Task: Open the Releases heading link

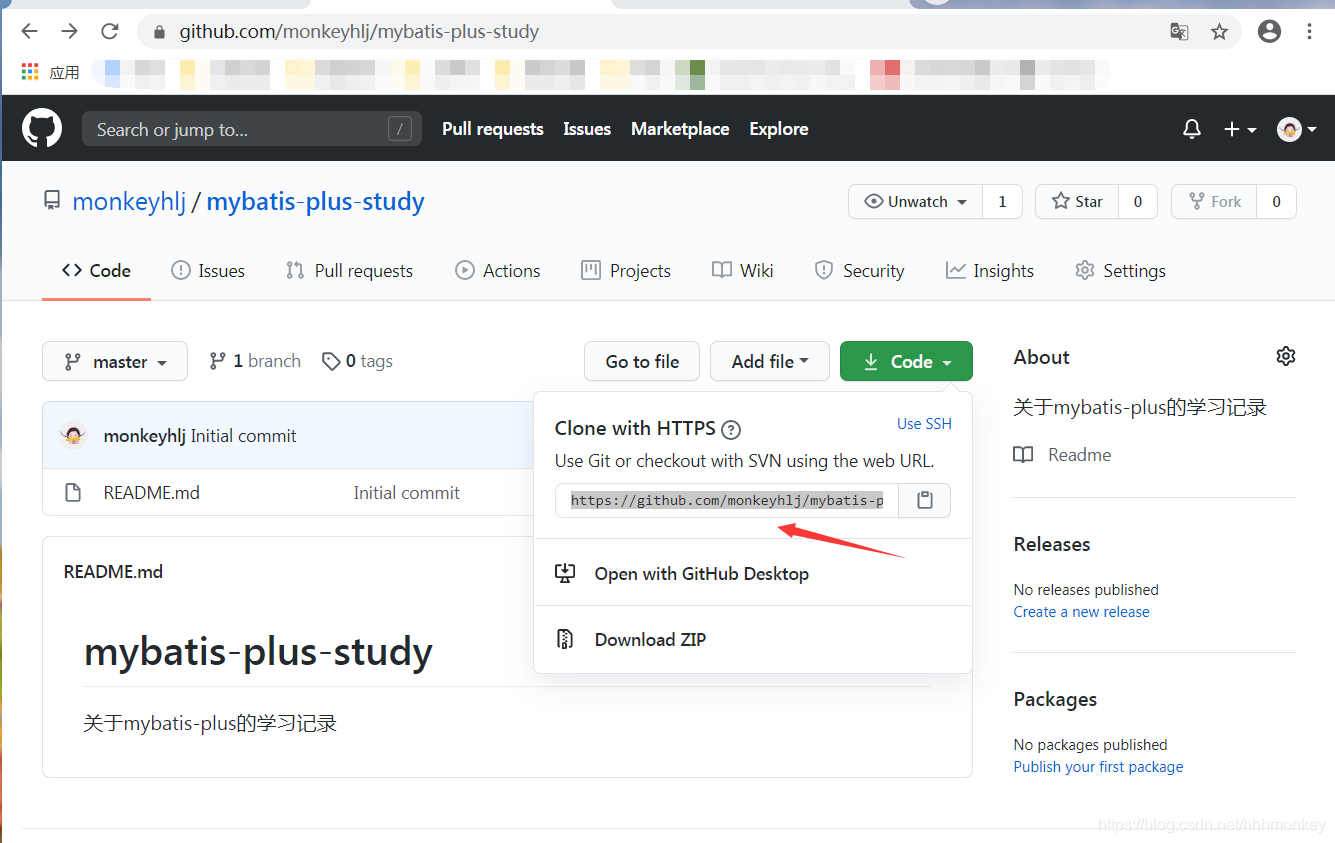Action: coord(1052,544)
